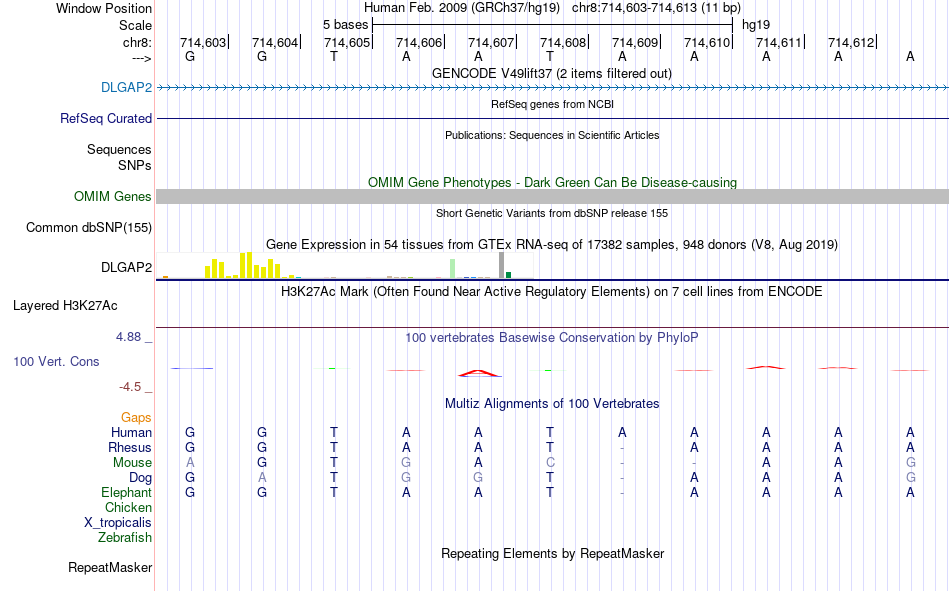950x591 pixels.
Task: Click the Dog species label
Action: pyautogui.click(x=140, y=478)
